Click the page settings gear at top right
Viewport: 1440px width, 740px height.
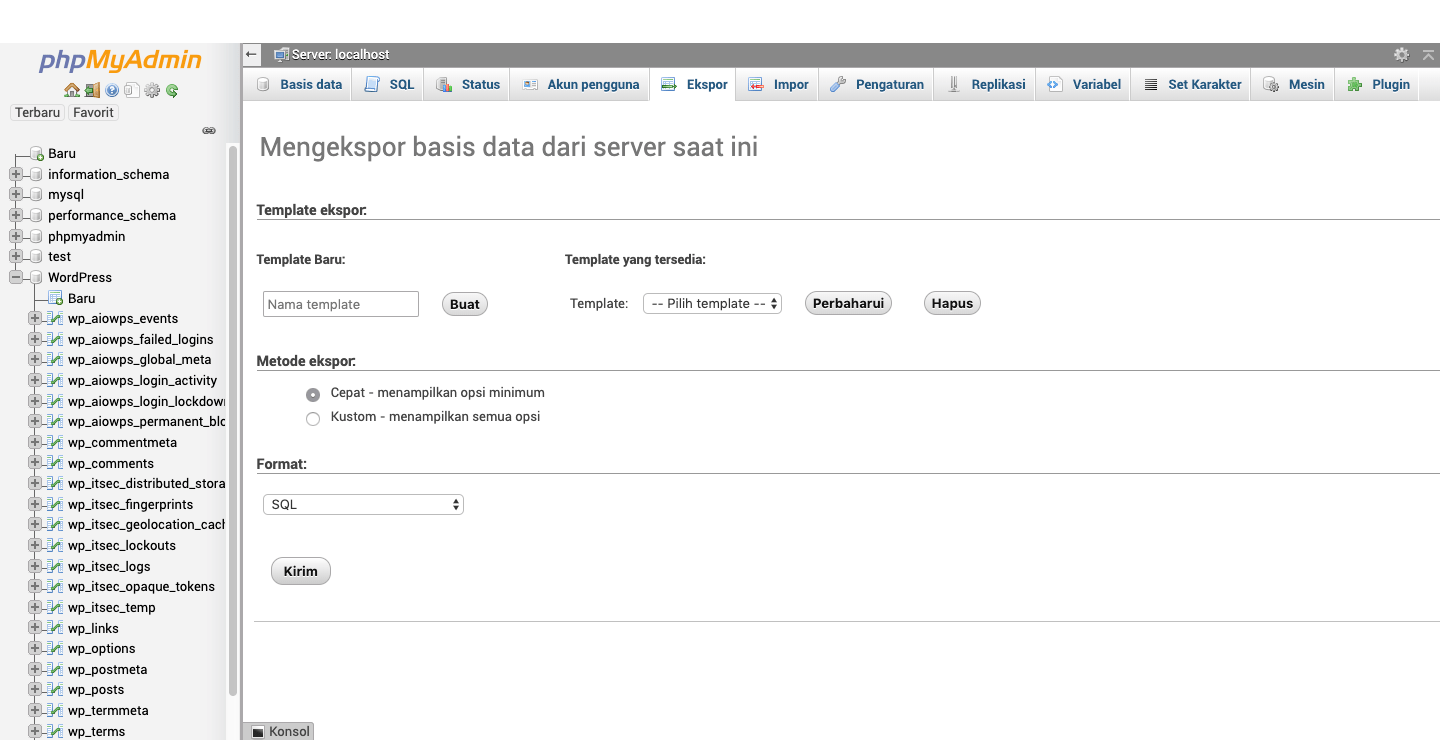click(1401, 54)
